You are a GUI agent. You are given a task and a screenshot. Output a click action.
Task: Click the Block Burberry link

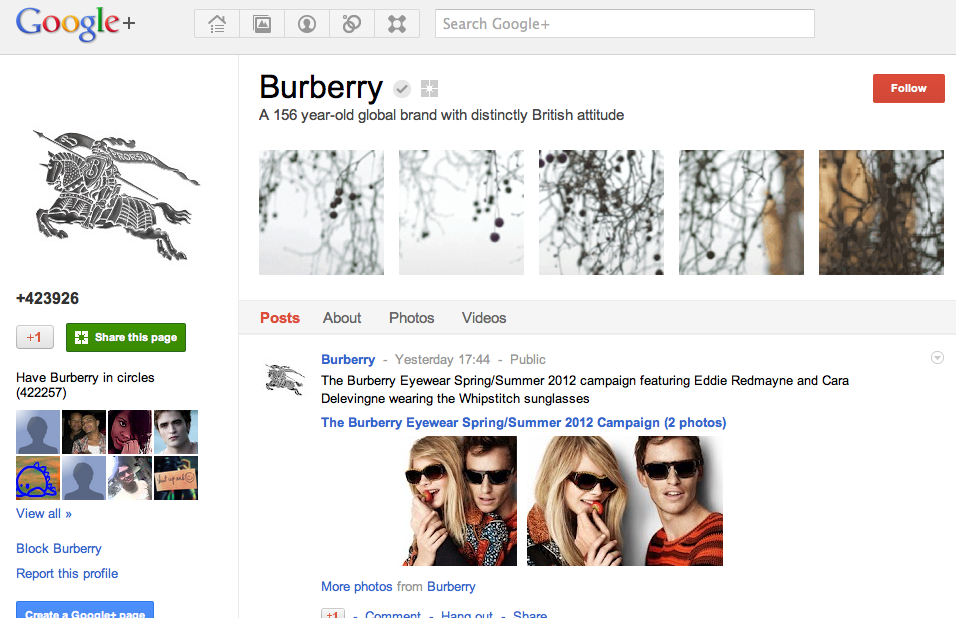[59, 549]
